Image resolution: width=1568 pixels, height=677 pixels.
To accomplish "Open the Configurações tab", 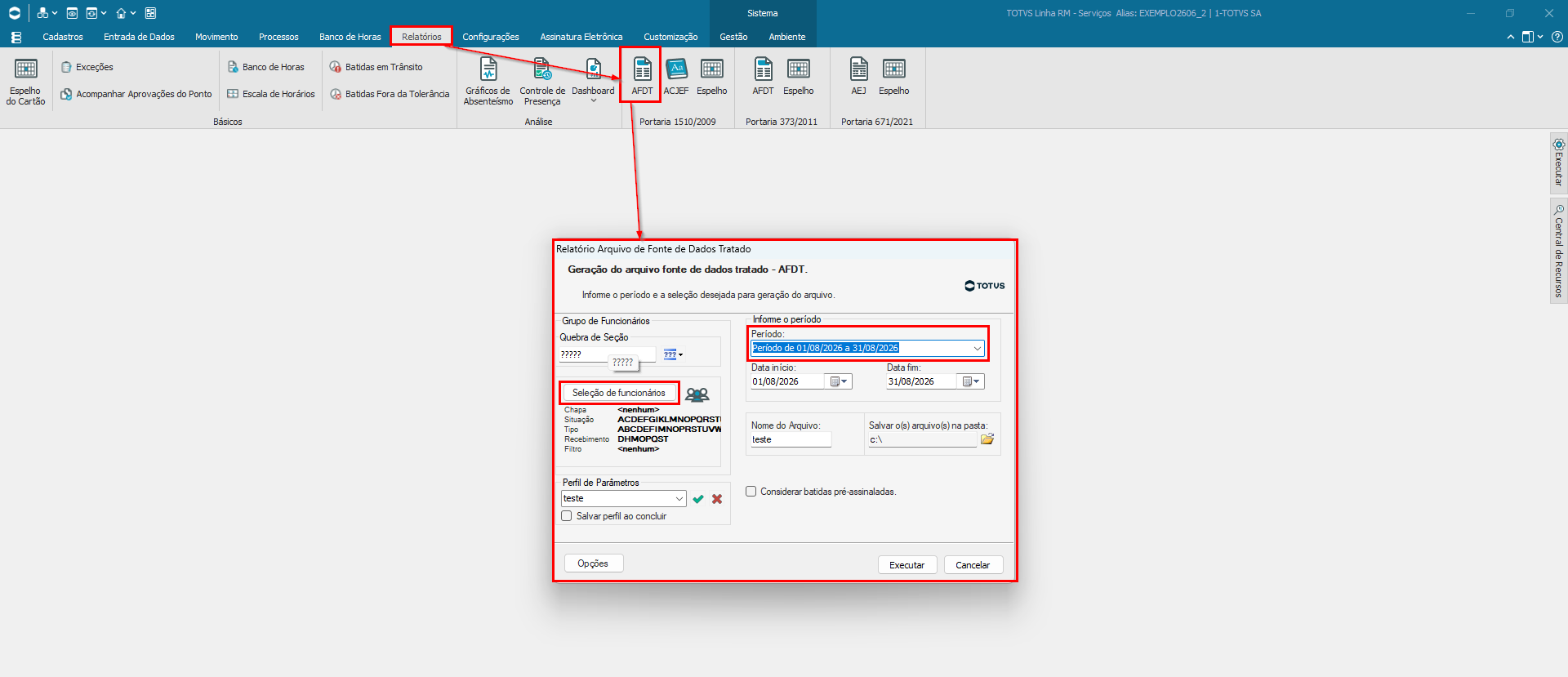I will tap(491, 37).
